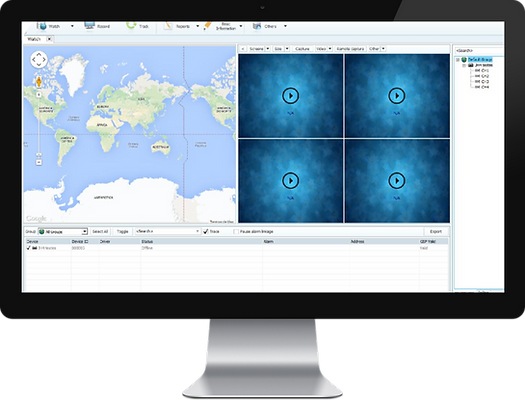Image resolution: width=525 pixels, height=400 pixels.
Task: Open the Basic Information dropdown arrow
Action: (241, 26)
